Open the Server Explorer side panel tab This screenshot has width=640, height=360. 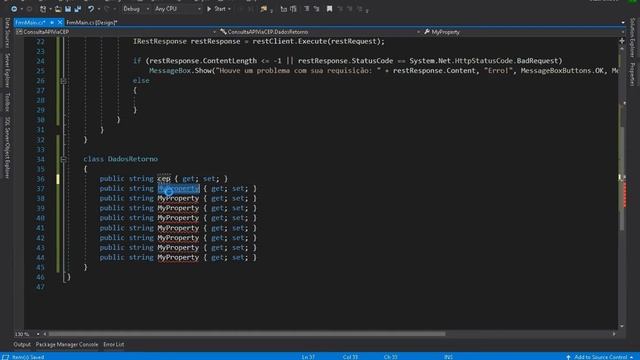tap(7, 70)
